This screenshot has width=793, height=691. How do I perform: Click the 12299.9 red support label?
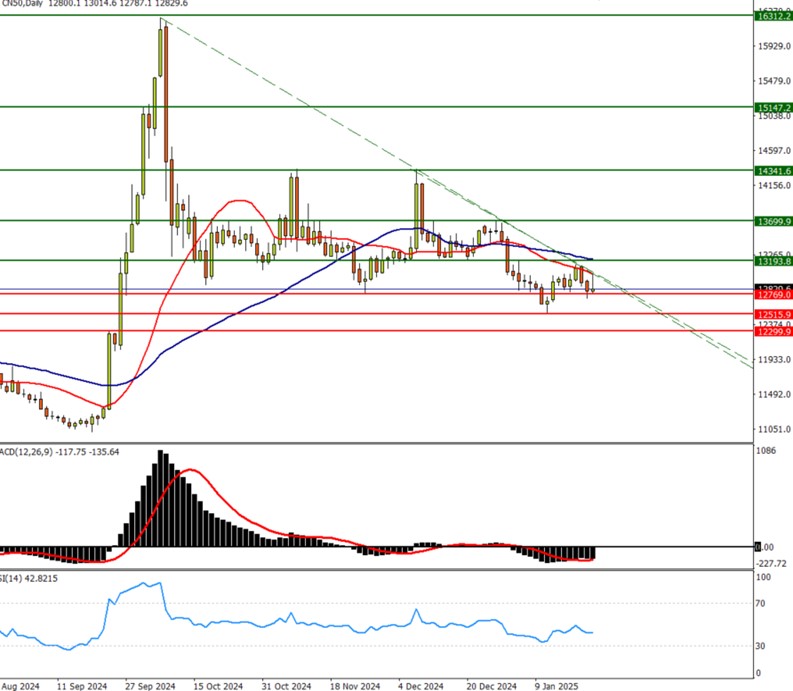pyautogui.click(x=772, y=331)
